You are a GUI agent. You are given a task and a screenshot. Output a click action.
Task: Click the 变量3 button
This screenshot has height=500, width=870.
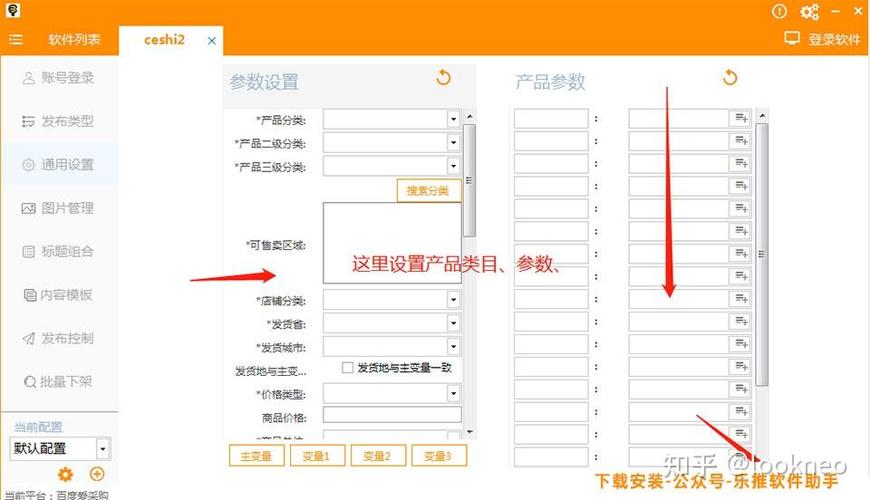pos(438,456)
